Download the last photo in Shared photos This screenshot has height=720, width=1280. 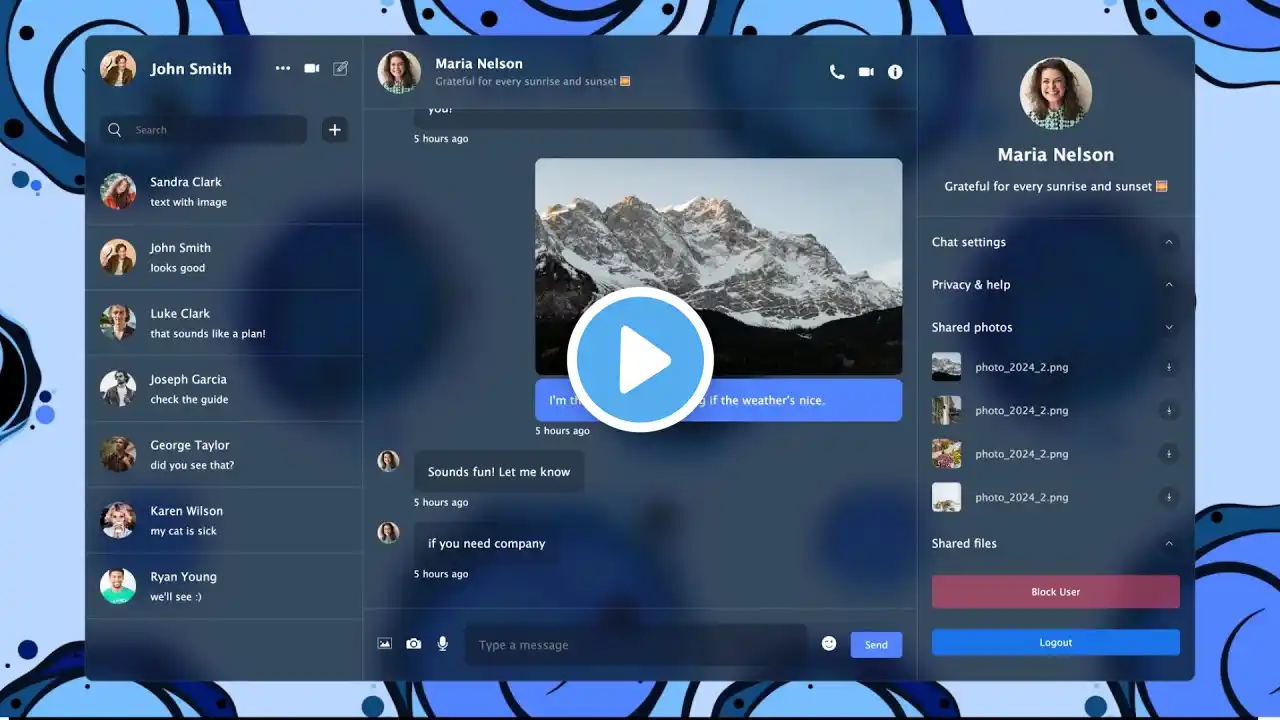click(x=1168, y=497)
